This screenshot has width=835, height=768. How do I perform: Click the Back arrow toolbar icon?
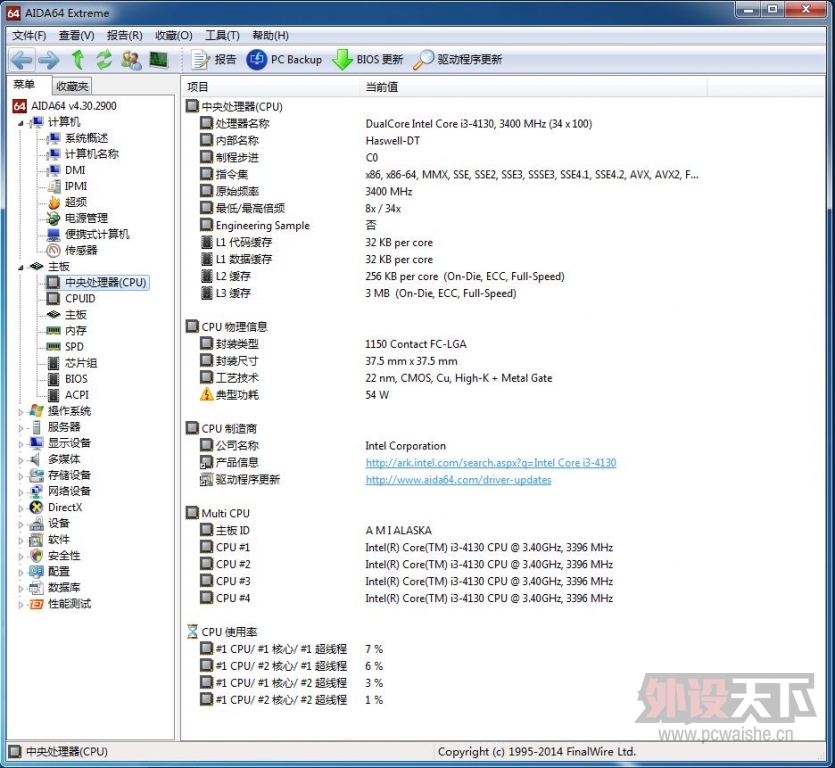coord(22,60)
